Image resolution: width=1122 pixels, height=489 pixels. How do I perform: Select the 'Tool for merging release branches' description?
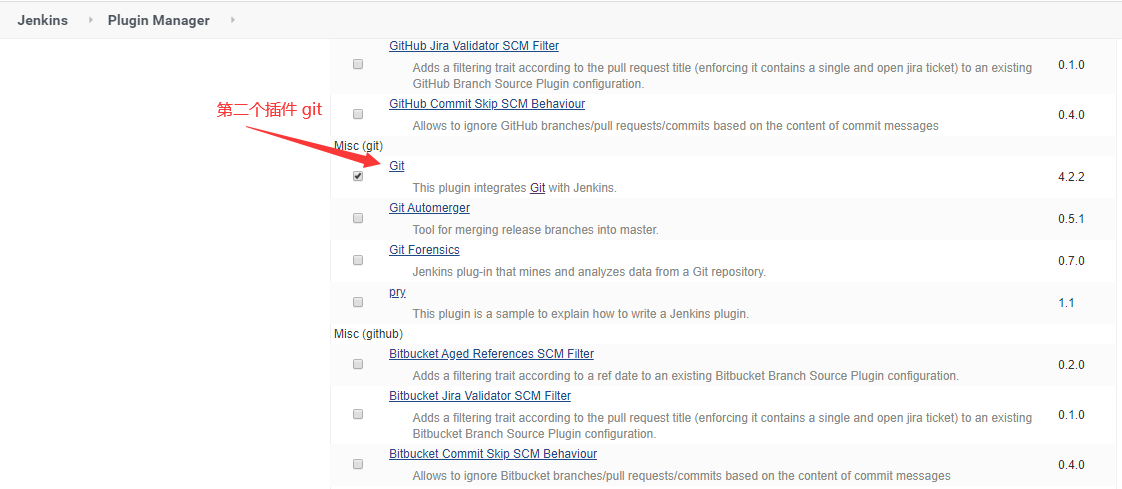(x=535, y=230)
